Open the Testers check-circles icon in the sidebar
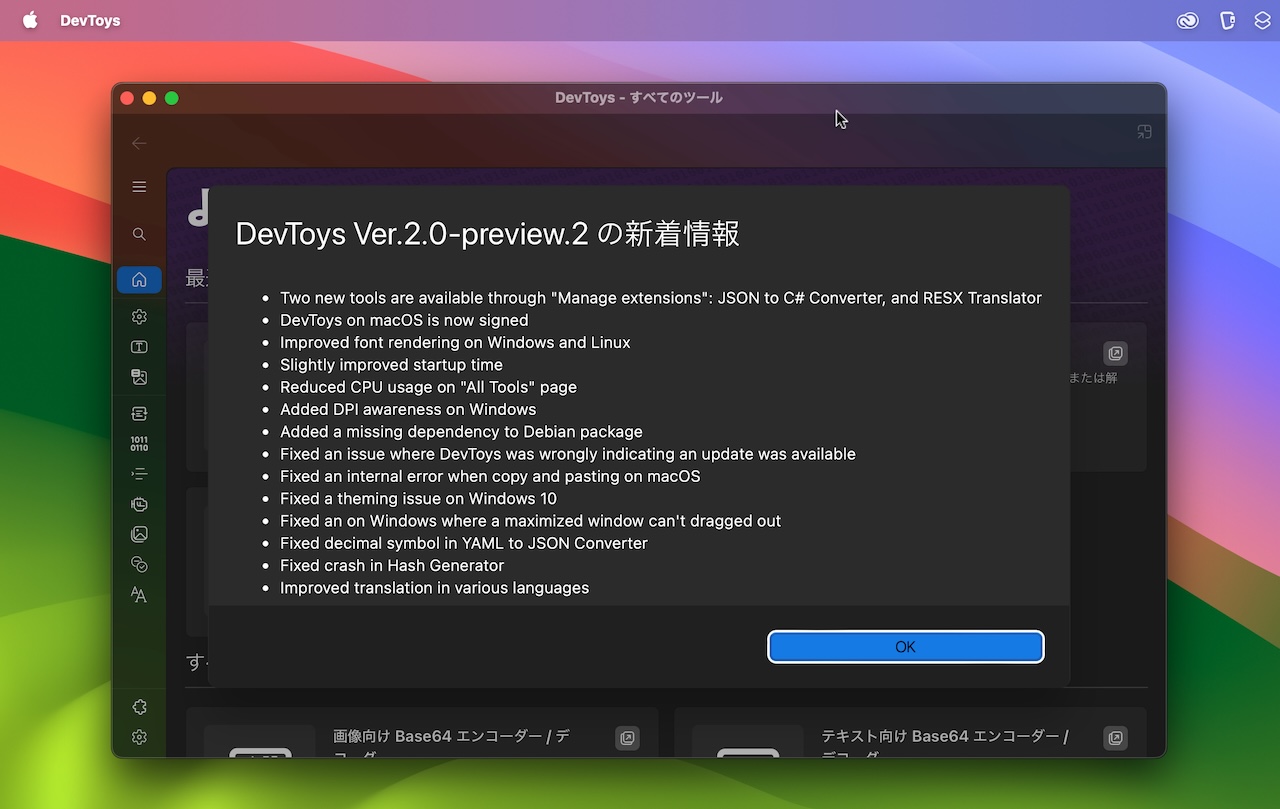 [x=139, y=565]
